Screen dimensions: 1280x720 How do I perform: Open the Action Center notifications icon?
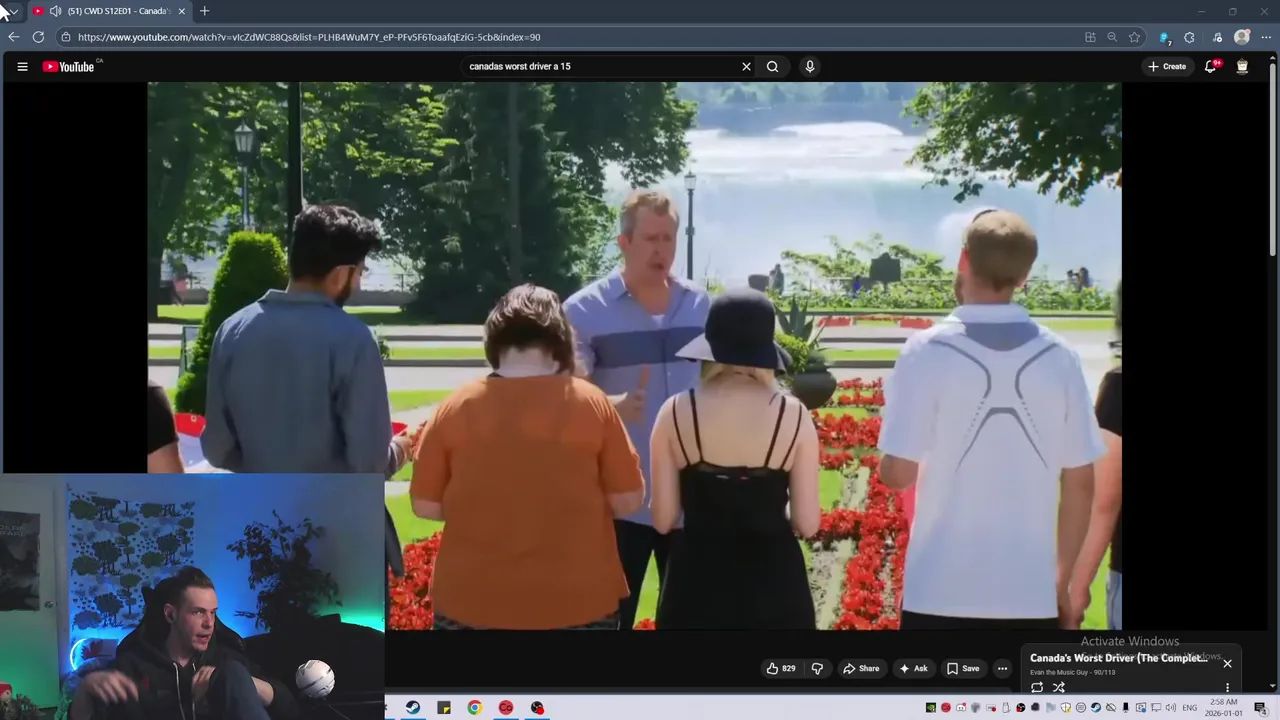[1260, 708]
